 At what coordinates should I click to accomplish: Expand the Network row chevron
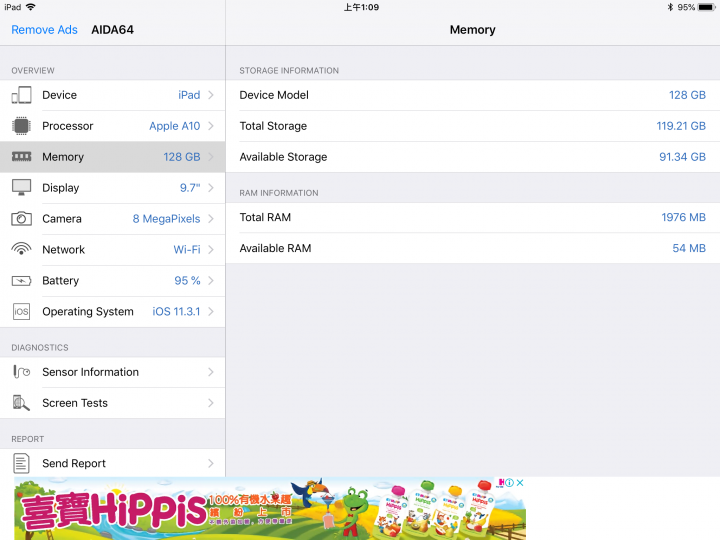[211, 249]
